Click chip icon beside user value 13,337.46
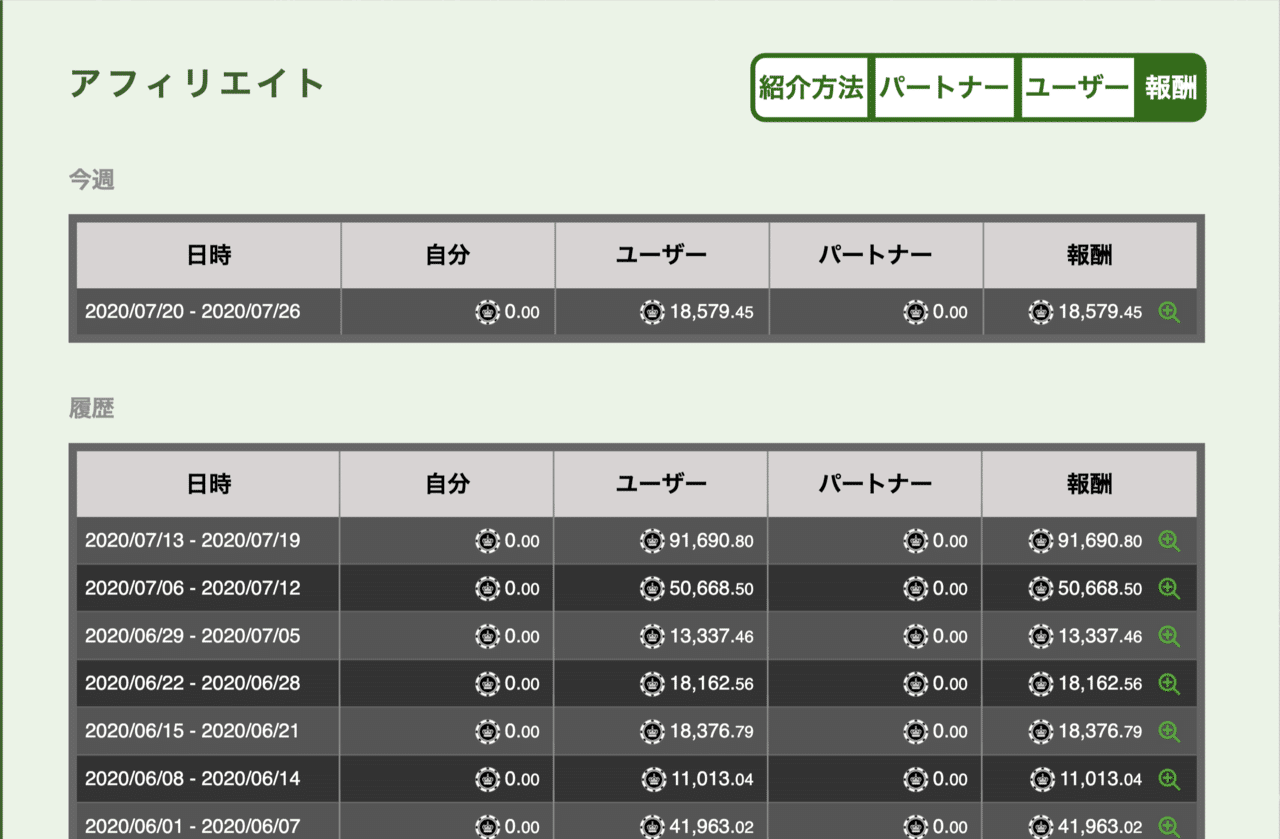The height and width of the screenshot is (839, 1280). [x=652, y=636]
